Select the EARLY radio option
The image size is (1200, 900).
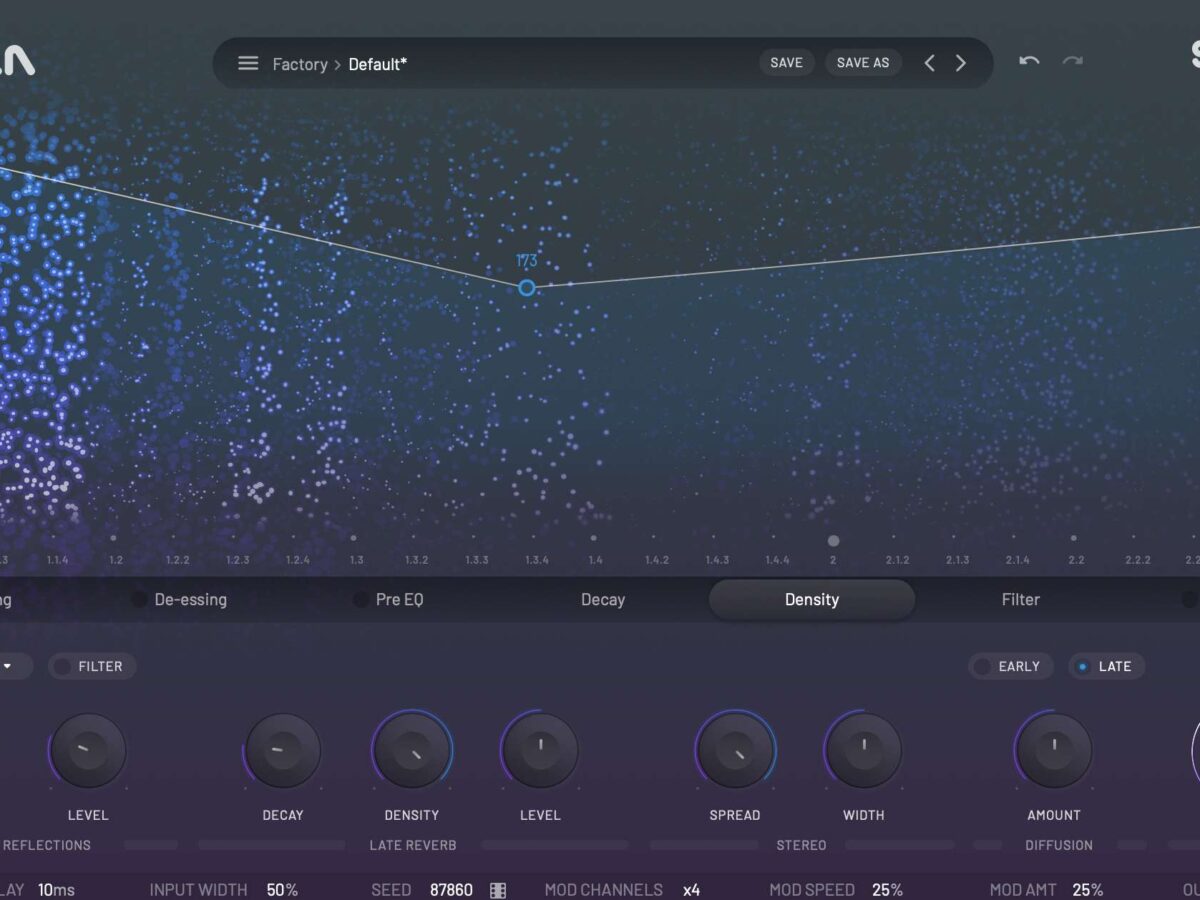coord(983,666)
